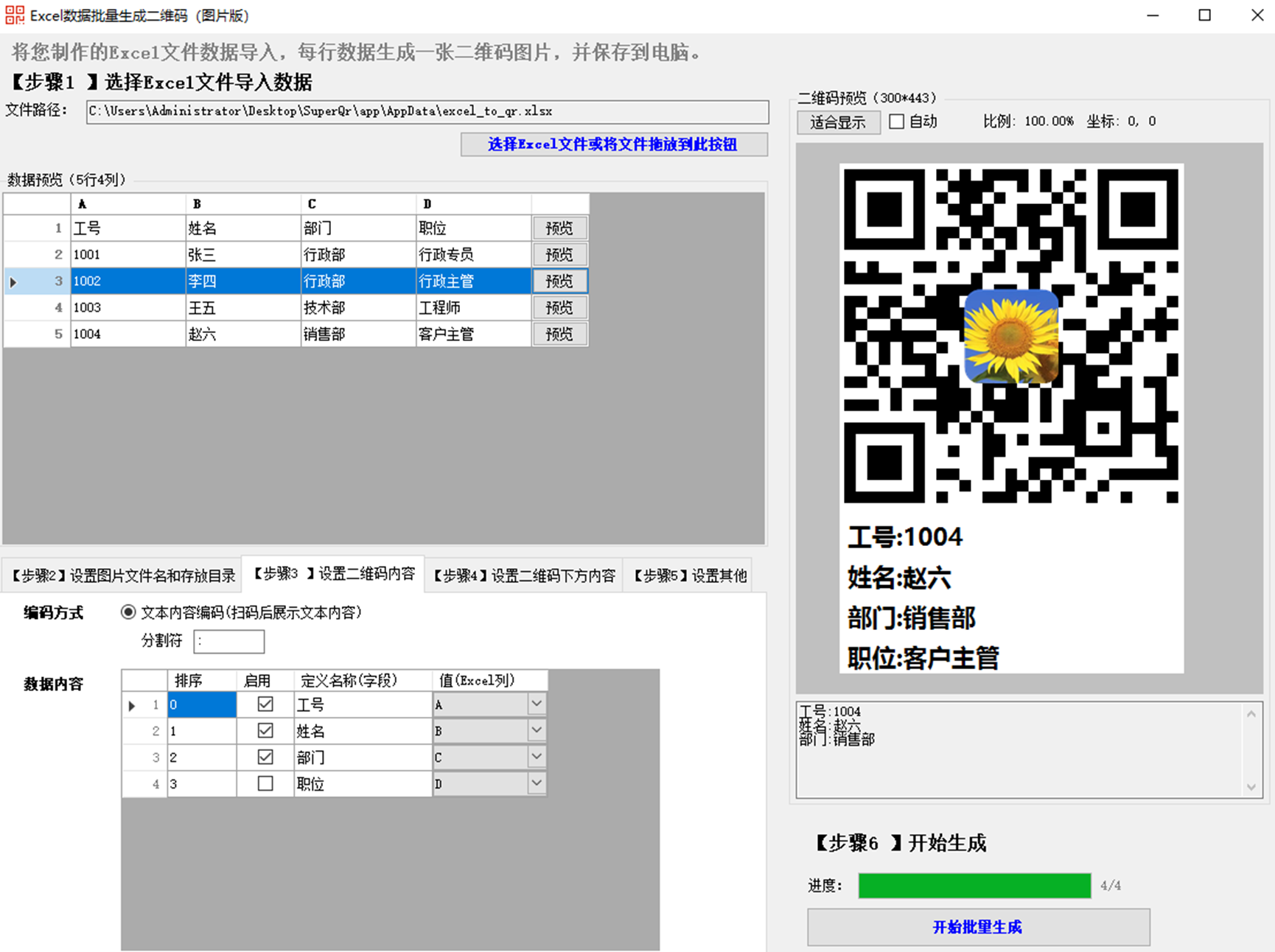Click the 文件路径 file path field

[427, 112]
